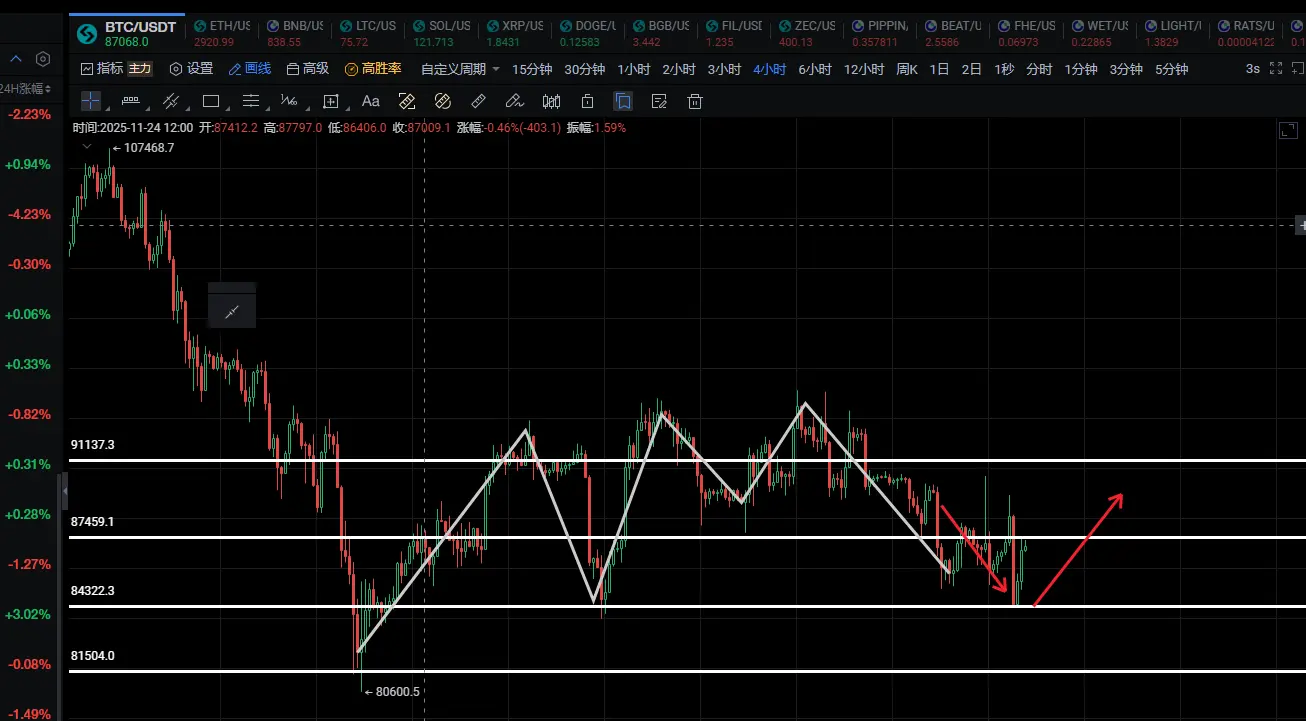The width and height of the screenshot is (1306, 721).
Task: Open the BTC/USDT pair tab
Action: (128, 32)
